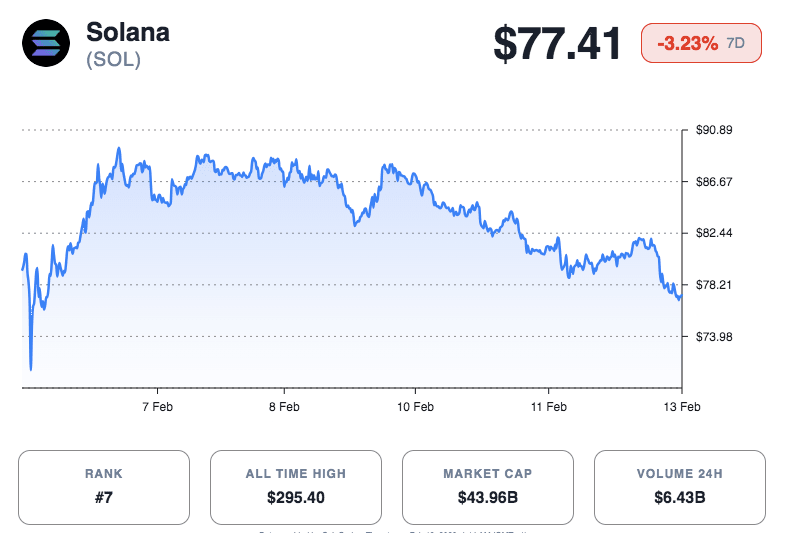The width and height of the screenshot is (790, 533).
Task: Click the $82.44 price axis label
Action: (715, 233)
